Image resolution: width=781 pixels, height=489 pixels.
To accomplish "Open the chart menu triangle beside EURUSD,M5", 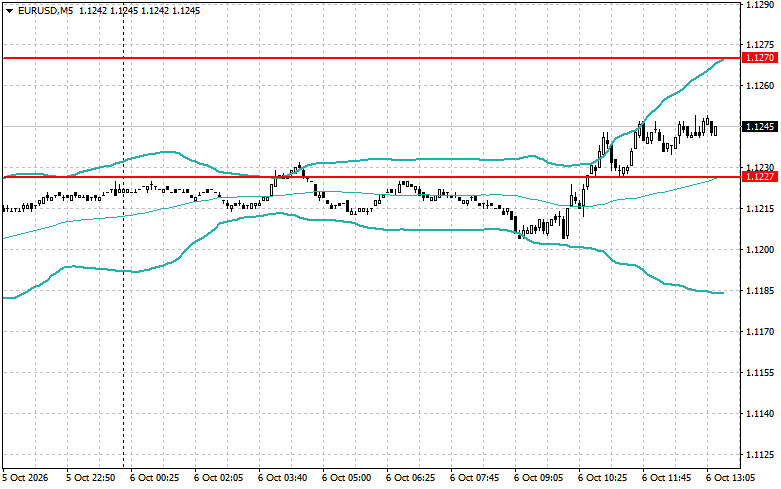I will click(9, 11).
